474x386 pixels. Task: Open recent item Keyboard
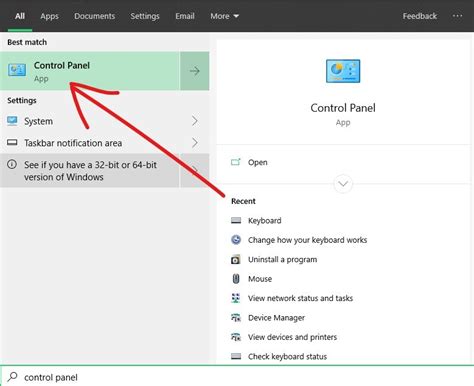pos(265,221)
